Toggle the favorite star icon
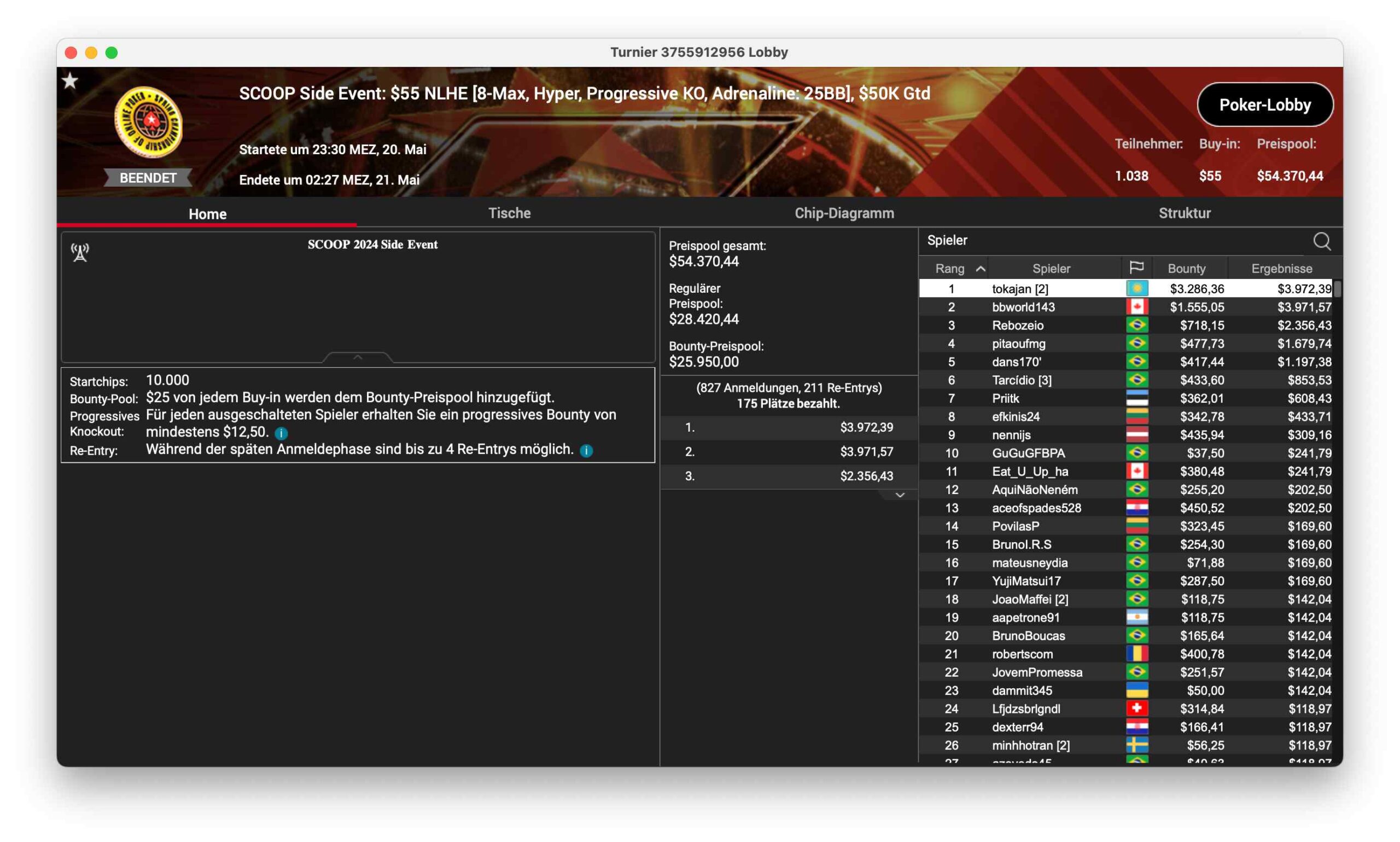 click(x=70, y=81)
